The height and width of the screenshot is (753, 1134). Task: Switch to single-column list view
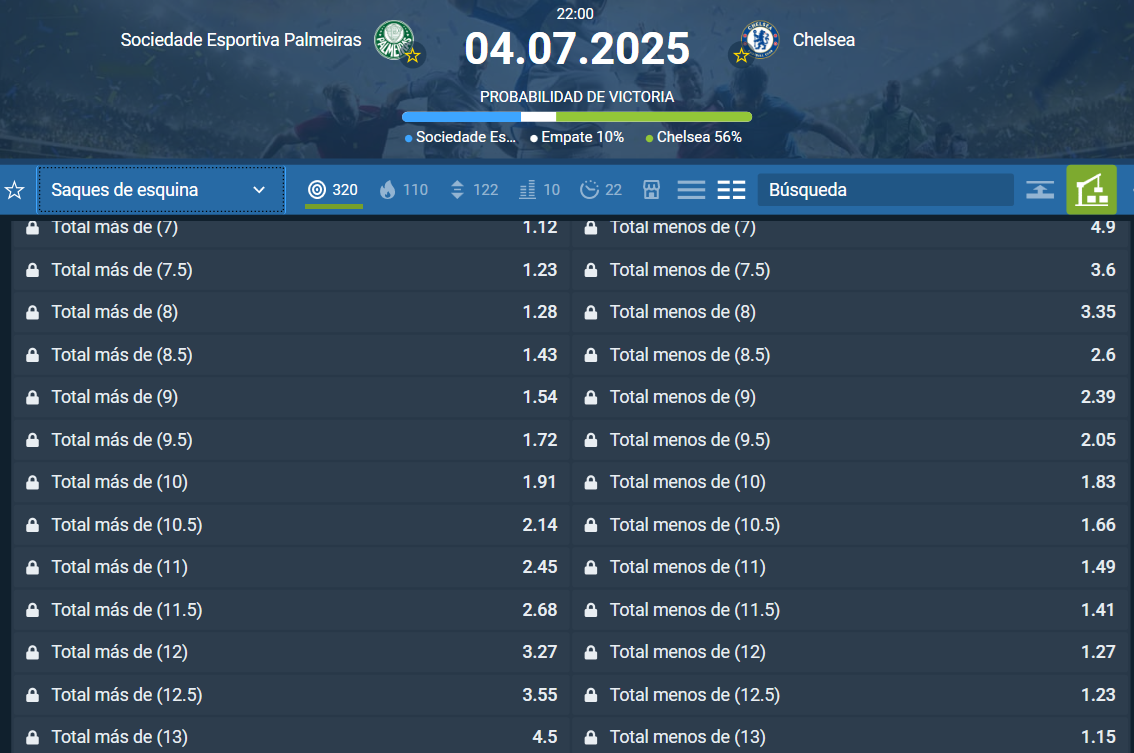tap(691, 190)
